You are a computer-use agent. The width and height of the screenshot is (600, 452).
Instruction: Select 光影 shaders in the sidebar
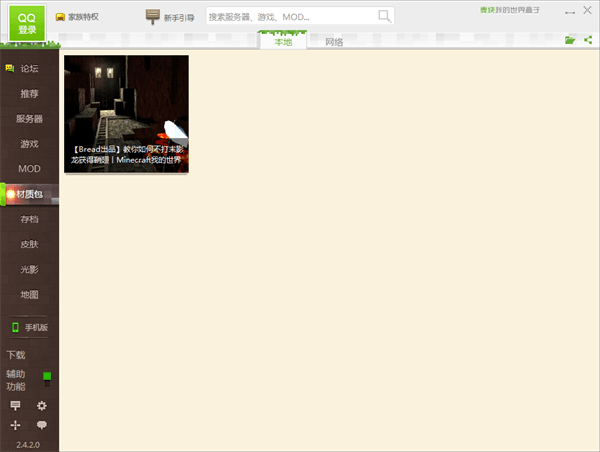pyautogui.click(x=29, y=270)
